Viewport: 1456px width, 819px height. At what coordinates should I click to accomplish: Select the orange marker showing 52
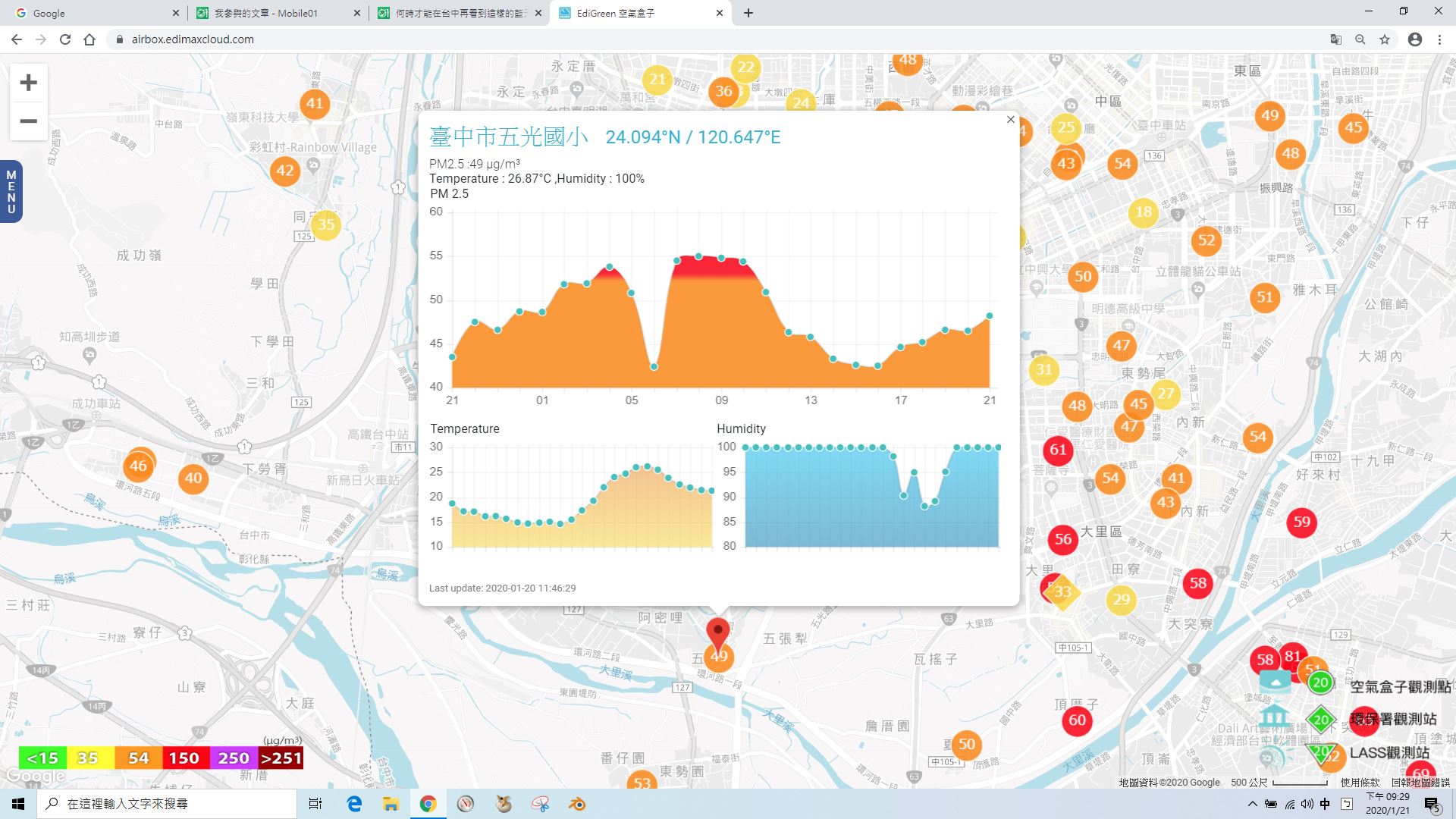tap(1207, 241)
